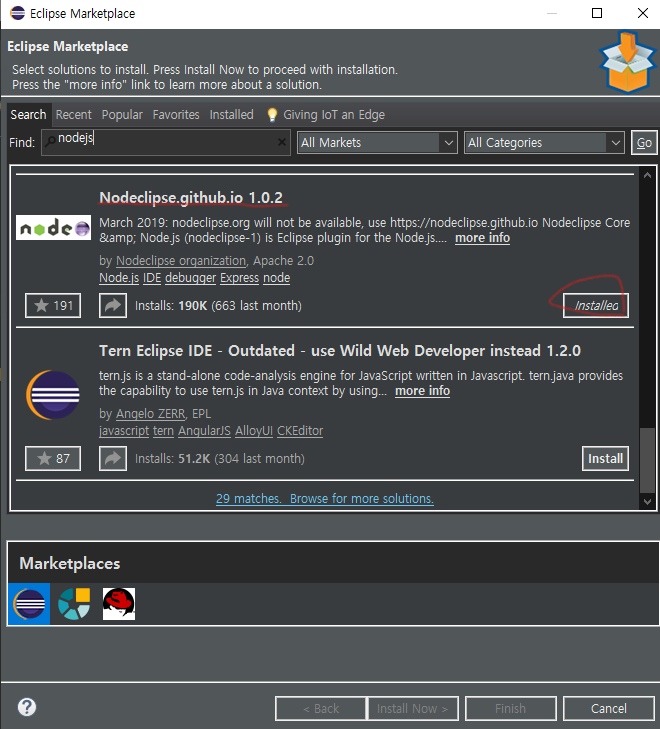Click the star rating button showing 191
Viewport: 660px width, 729px height.
(53, 305)
